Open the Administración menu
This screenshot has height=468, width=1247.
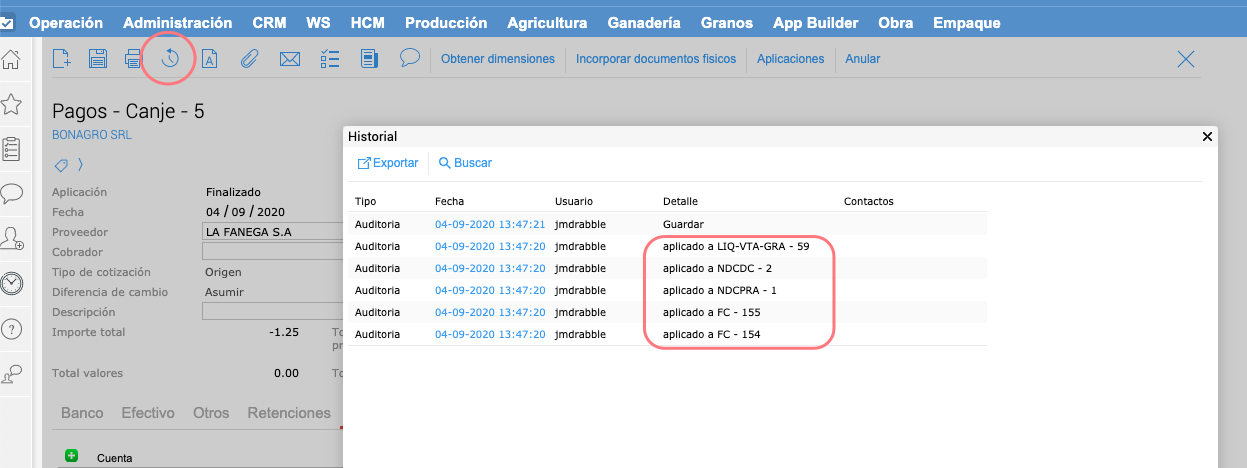[178, 22]
